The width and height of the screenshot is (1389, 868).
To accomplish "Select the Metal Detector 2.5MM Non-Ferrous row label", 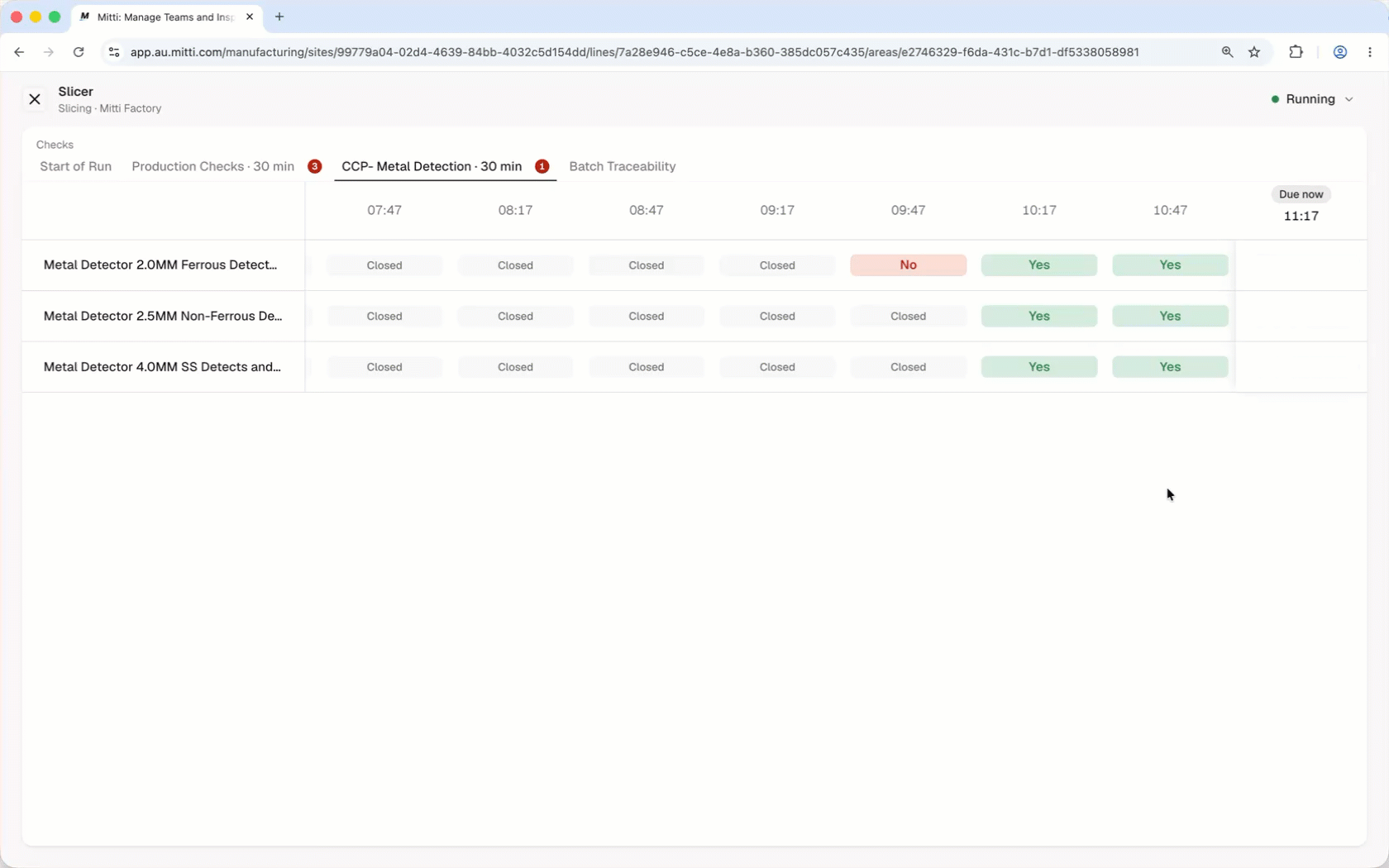I will [x=163, y=316].
